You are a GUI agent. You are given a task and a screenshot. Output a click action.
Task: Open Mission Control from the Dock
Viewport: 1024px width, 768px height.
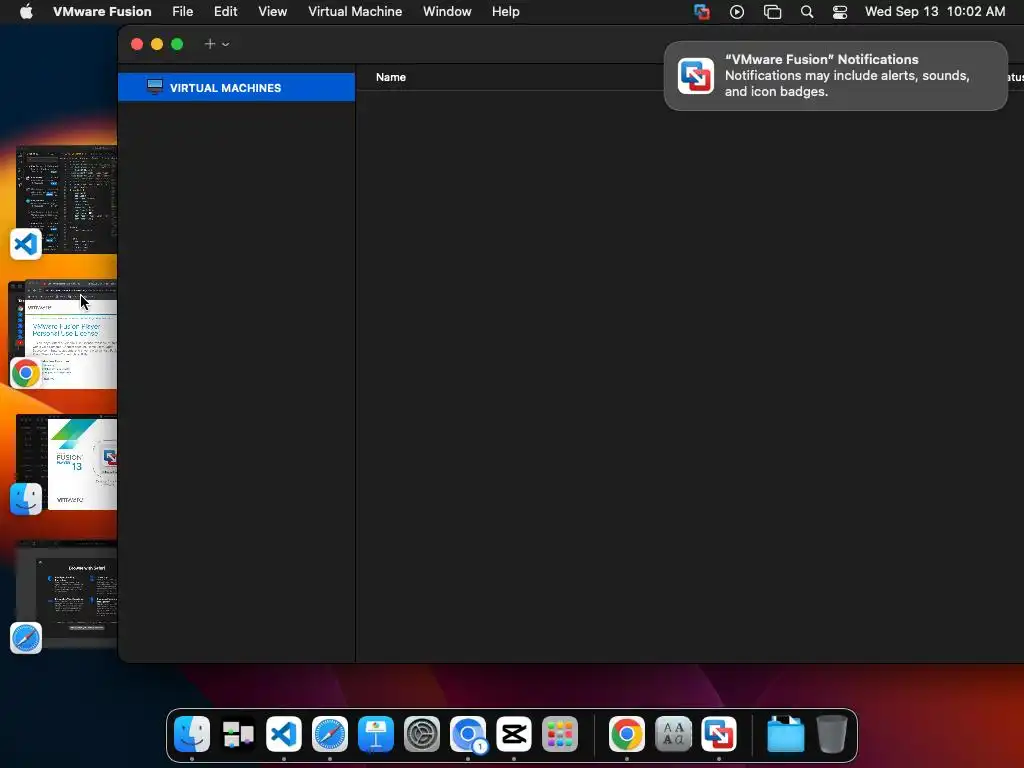[238, 734]
